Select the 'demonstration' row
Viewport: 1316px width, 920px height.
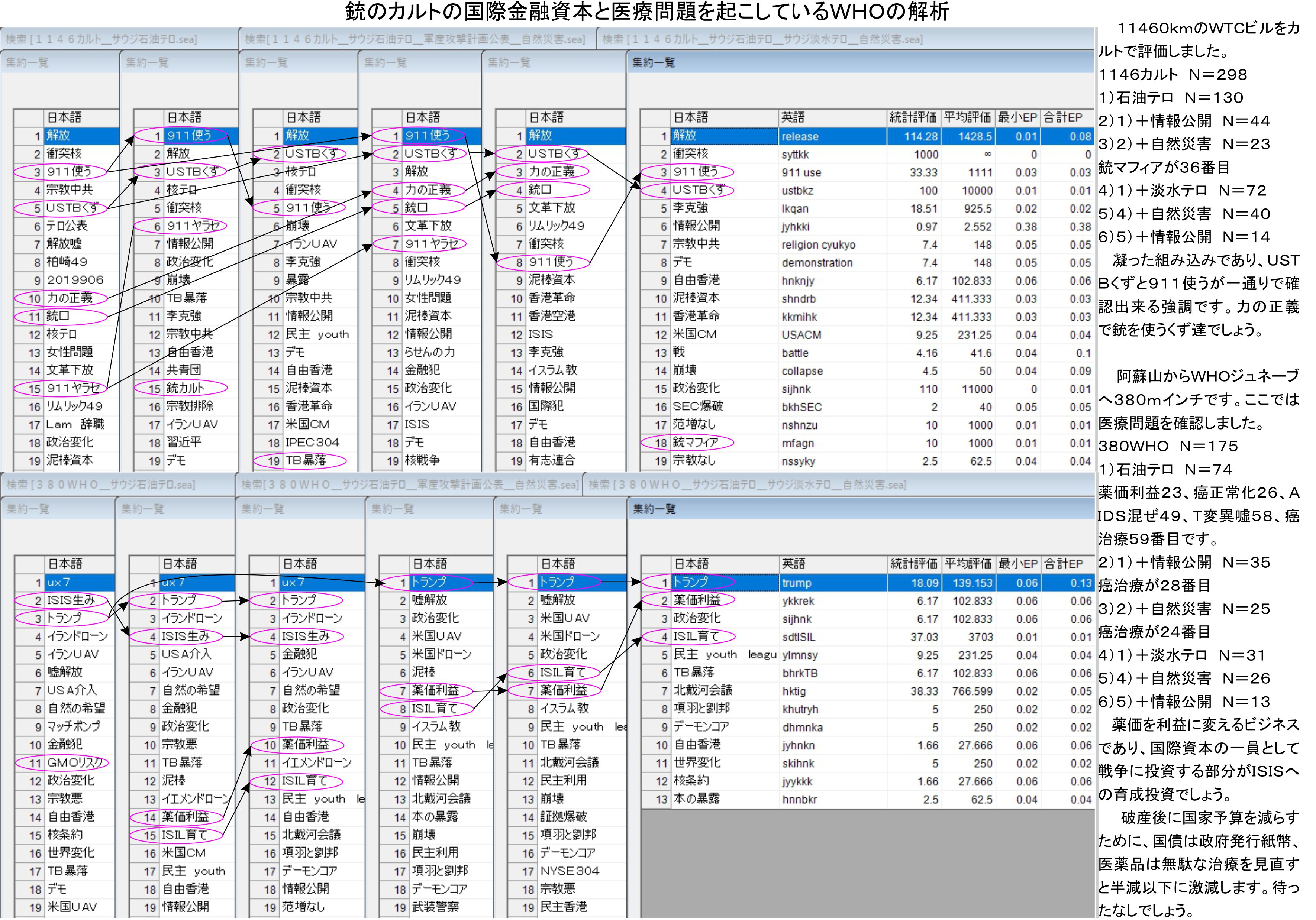coord(817,263)
